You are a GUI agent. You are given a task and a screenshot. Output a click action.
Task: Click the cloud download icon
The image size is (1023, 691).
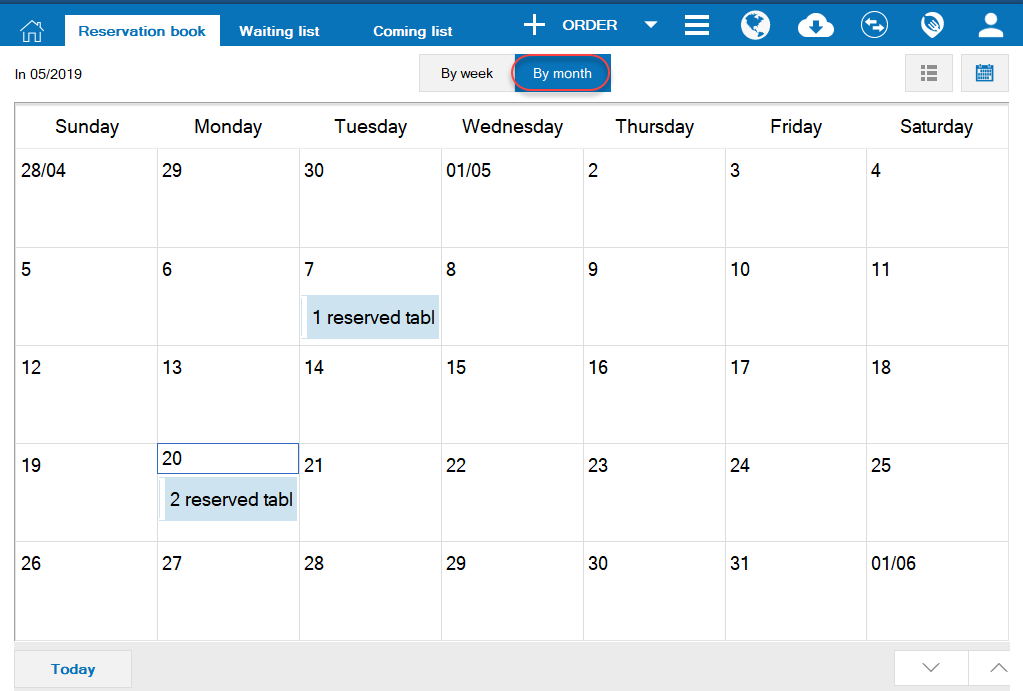(x=816, y=26)
